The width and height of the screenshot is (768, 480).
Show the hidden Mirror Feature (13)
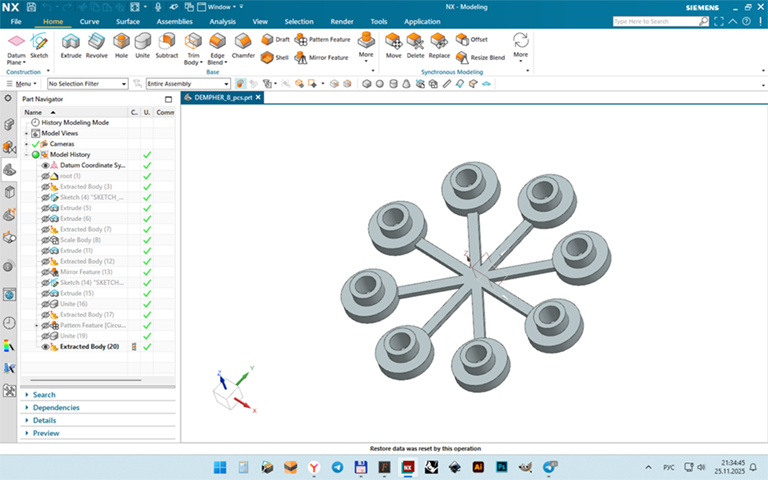tap(46, 272)
